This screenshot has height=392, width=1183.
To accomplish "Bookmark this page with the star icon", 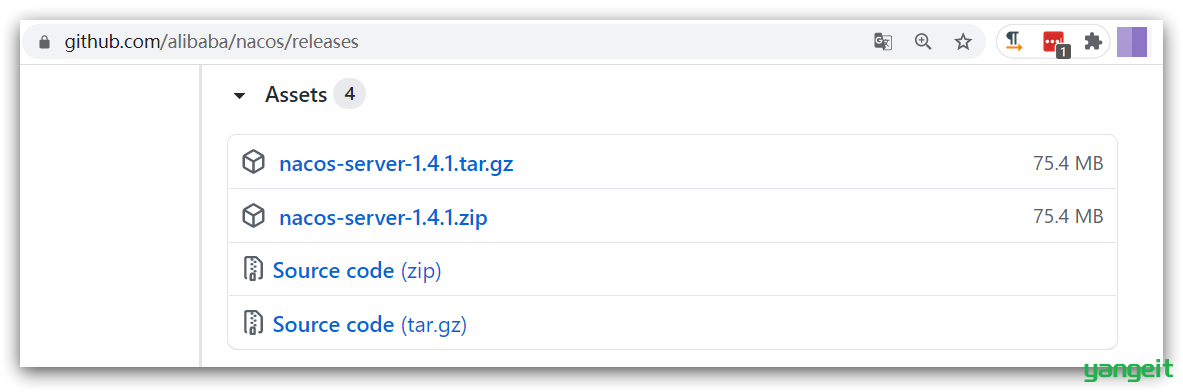I will point(963,41).
